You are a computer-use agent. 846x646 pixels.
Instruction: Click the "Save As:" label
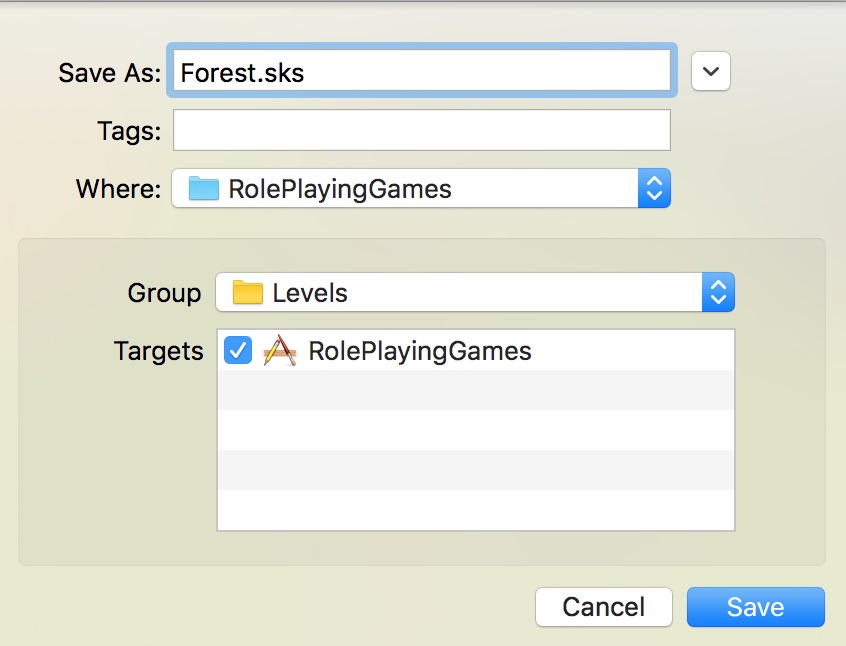click(109, 73)
